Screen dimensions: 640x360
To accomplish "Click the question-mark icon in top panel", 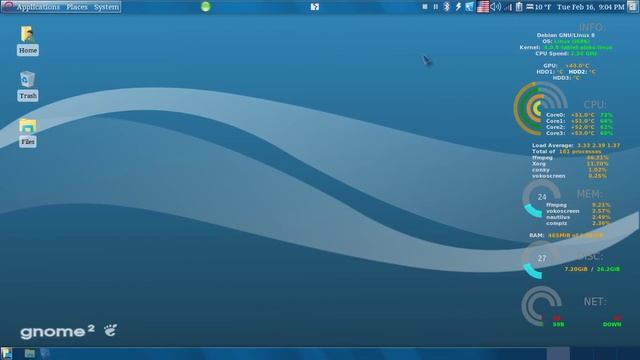I will point(315,7).
